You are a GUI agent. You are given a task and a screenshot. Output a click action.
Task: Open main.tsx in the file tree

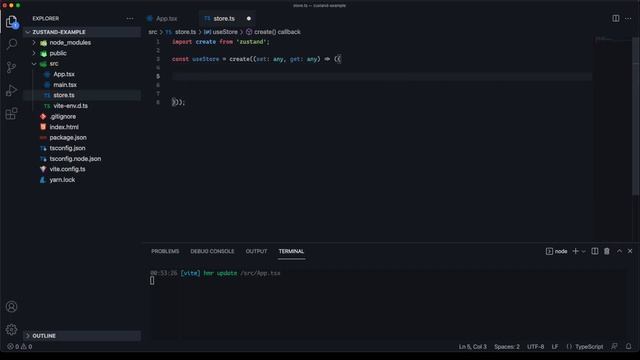click(x=82, y=85)
